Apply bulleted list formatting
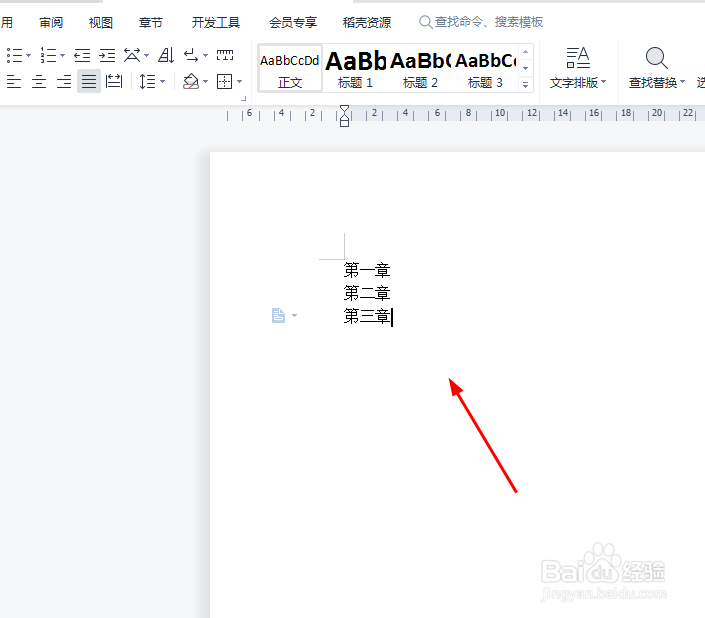The image size is (705, 618). [14, 55]
